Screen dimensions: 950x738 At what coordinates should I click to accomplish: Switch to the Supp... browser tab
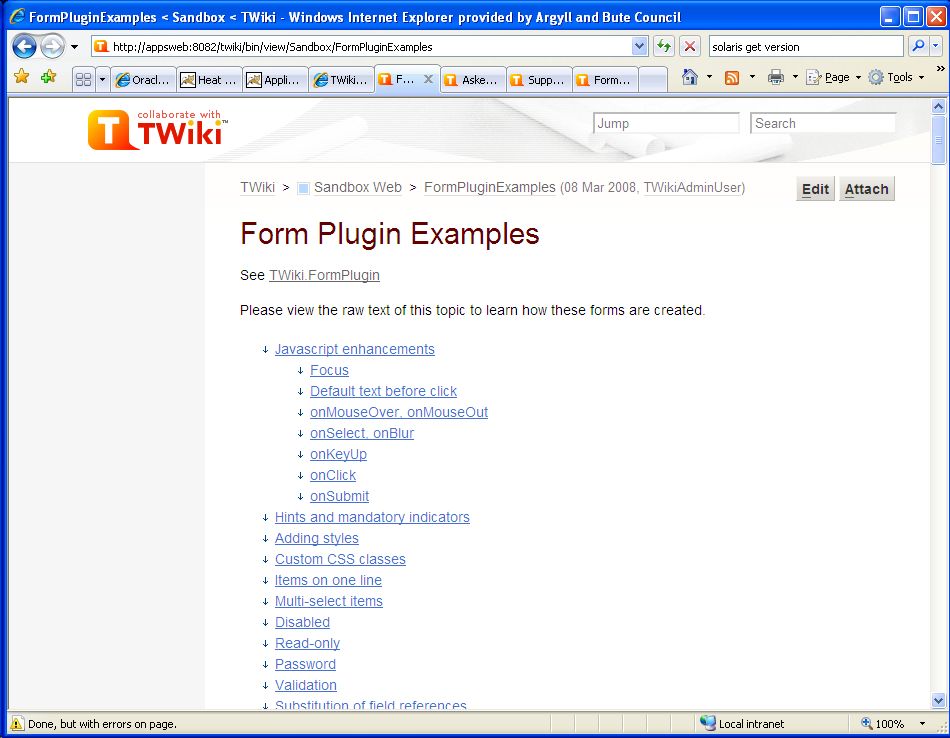coord(540,80)
